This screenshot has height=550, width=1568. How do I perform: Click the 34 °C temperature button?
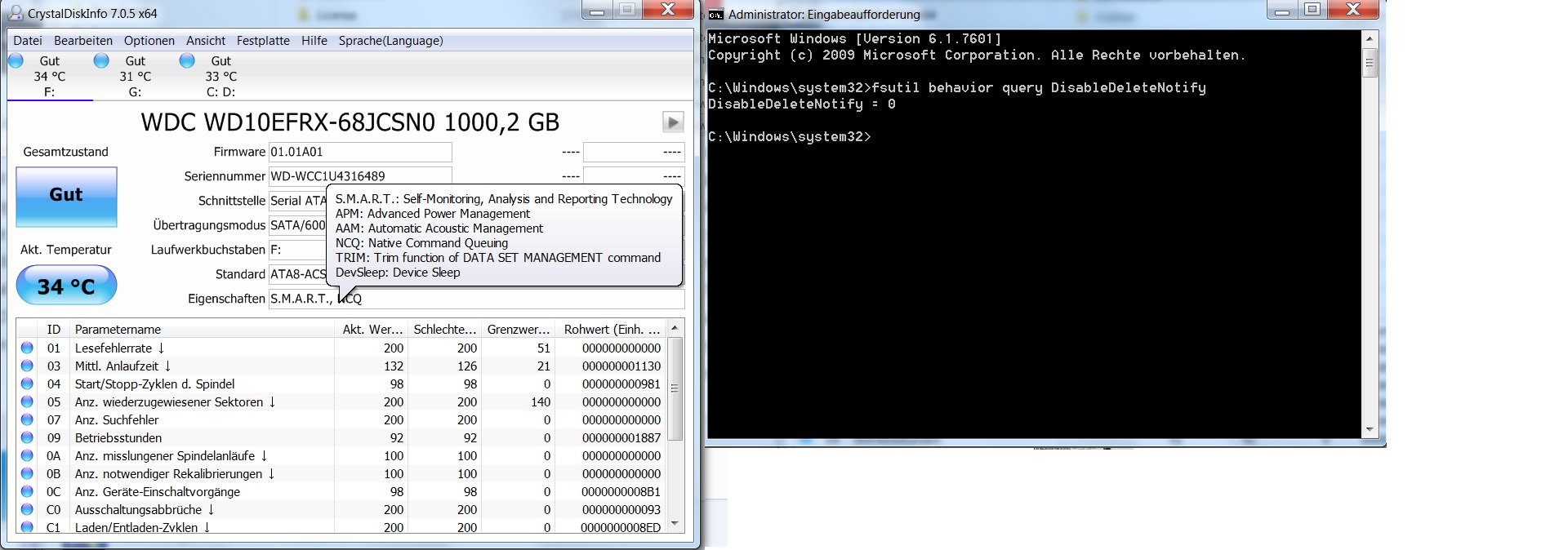point(66,286)
